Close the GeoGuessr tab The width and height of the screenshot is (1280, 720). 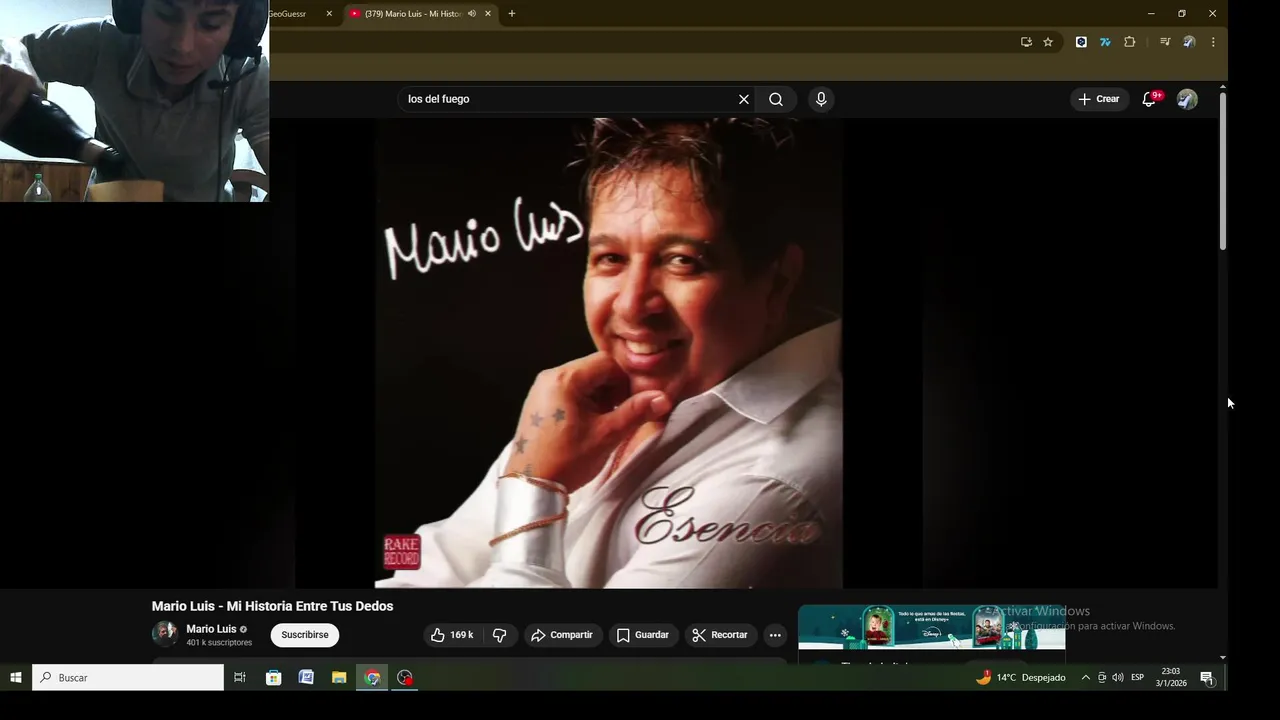click(329, 14)
